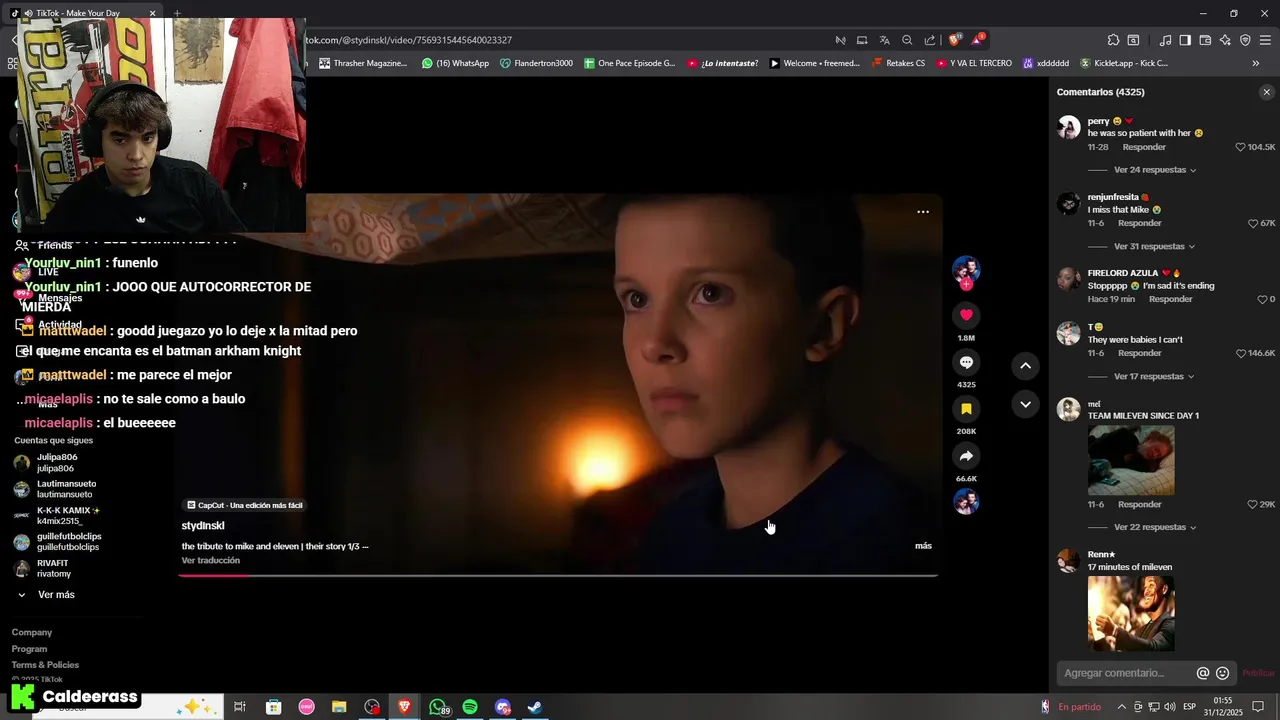Reply to FIRELORD AZULA's comment
The image size is (1280, 720).
pyautogui.click(x=1170, y=299)
